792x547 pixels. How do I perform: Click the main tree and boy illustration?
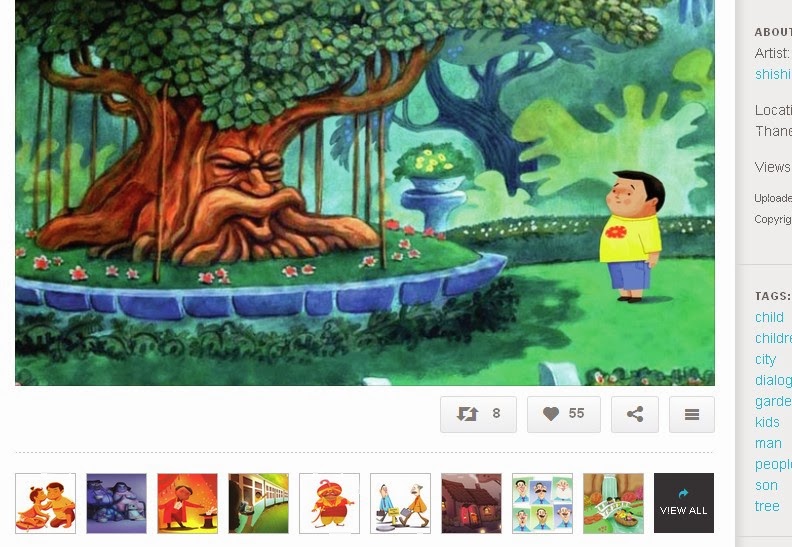[x=365, y=192]
